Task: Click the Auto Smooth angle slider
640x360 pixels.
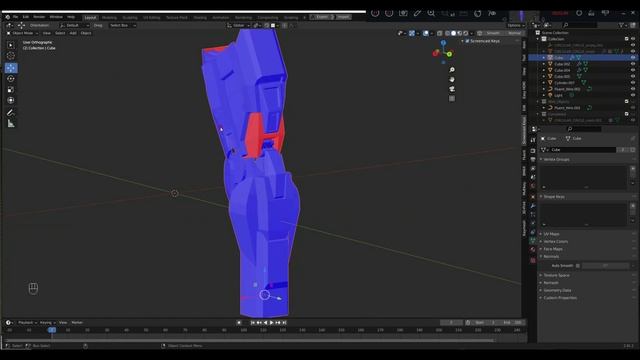Action: (x=606, y=266)
